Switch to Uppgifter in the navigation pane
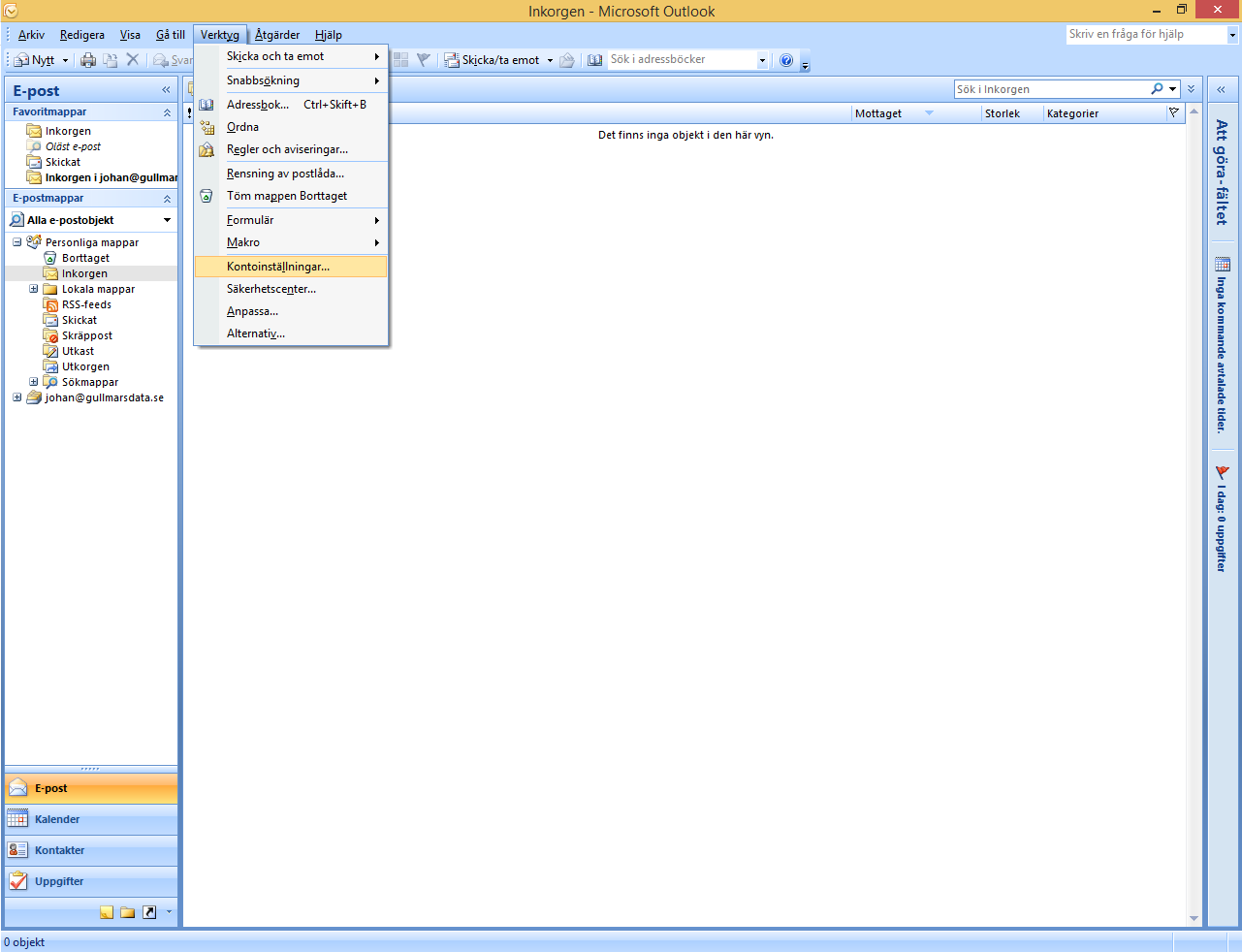Screen dimensions: 1242x952 click(x=91, y=881)
